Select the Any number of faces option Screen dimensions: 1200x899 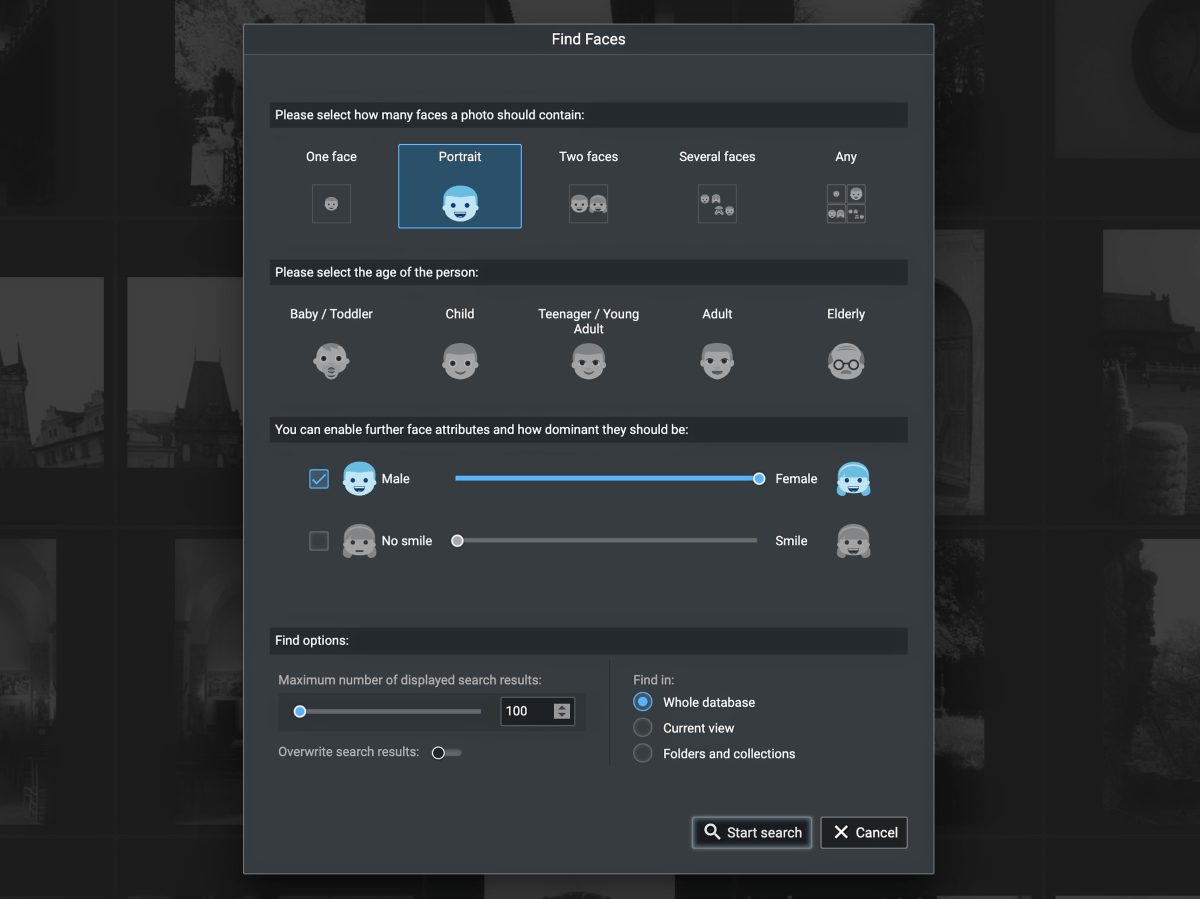coord(846,203)
